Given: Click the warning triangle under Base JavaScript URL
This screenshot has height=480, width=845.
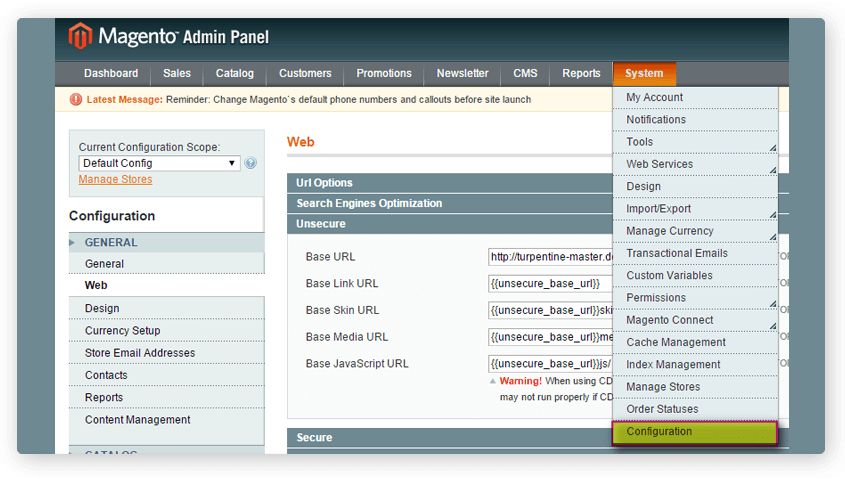Looking at the screenshot, I should point(492,381).
